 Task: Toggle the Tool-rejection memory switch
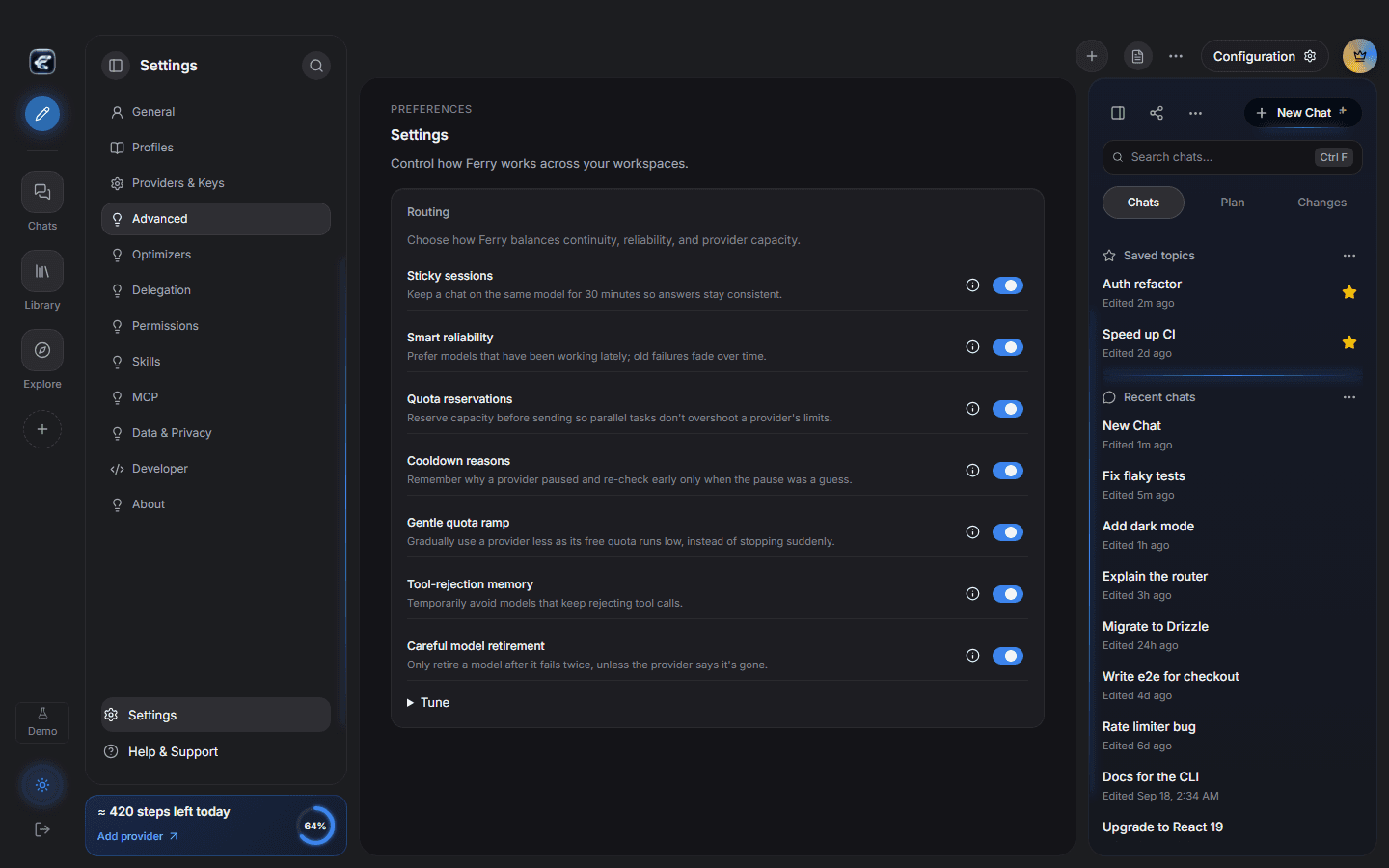[x=1008, y=594]
